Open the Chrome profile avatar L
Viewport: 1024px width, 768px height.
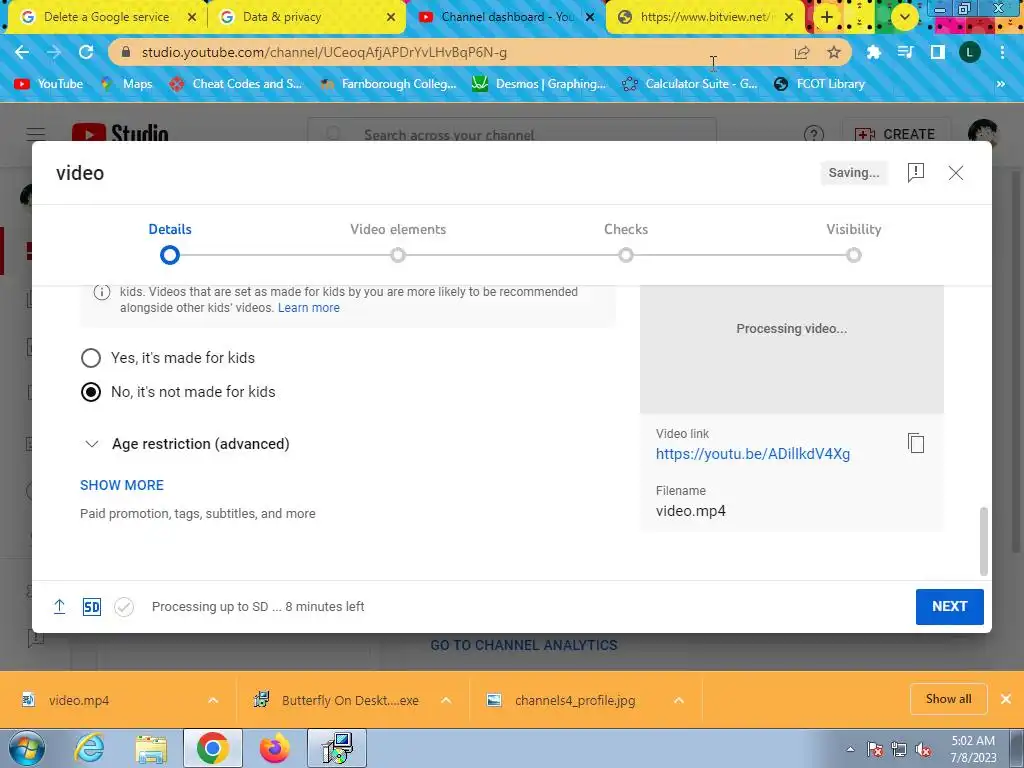pos(970,52)
